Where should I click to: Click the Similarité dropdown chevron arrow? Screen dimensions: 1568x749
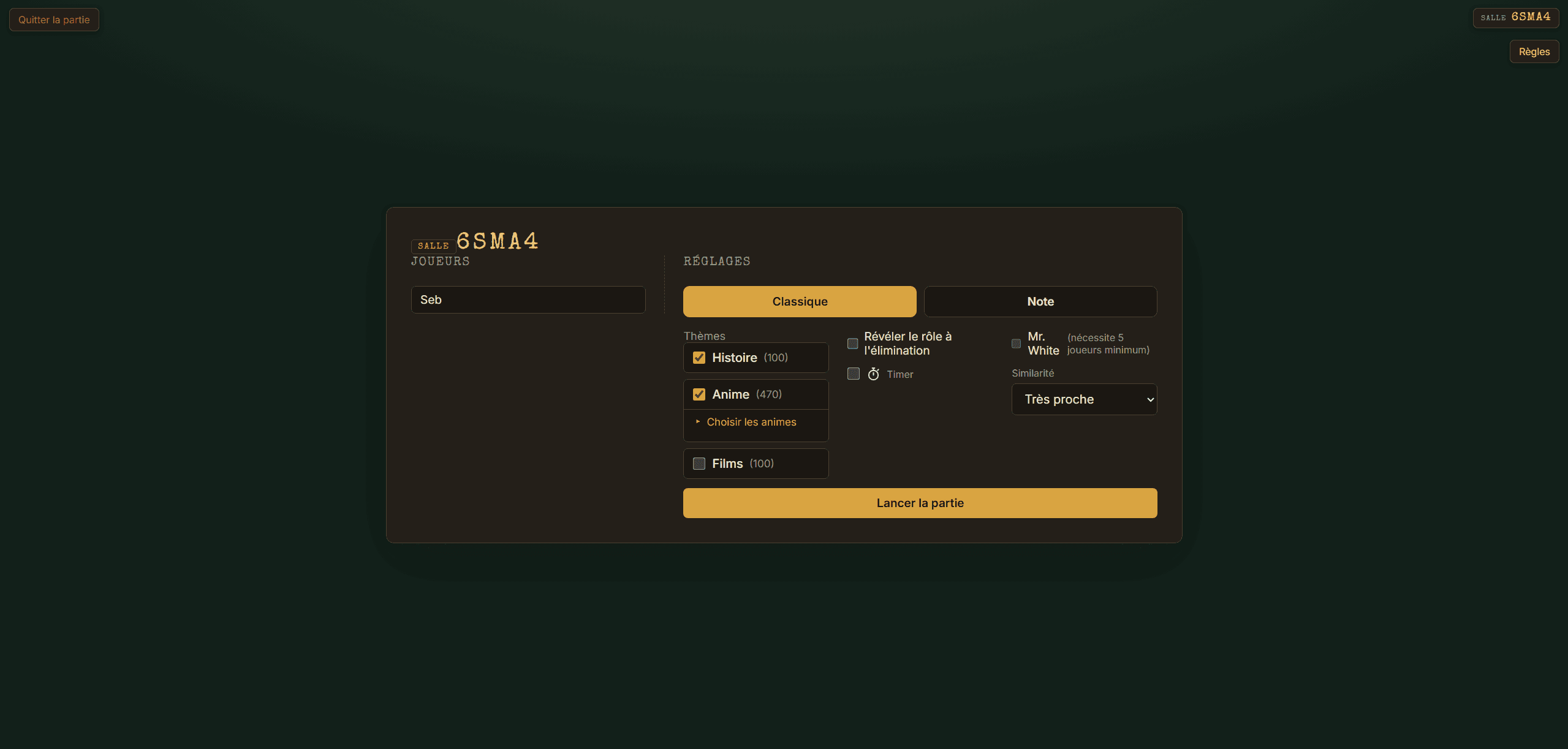(x=1150, y=399)
